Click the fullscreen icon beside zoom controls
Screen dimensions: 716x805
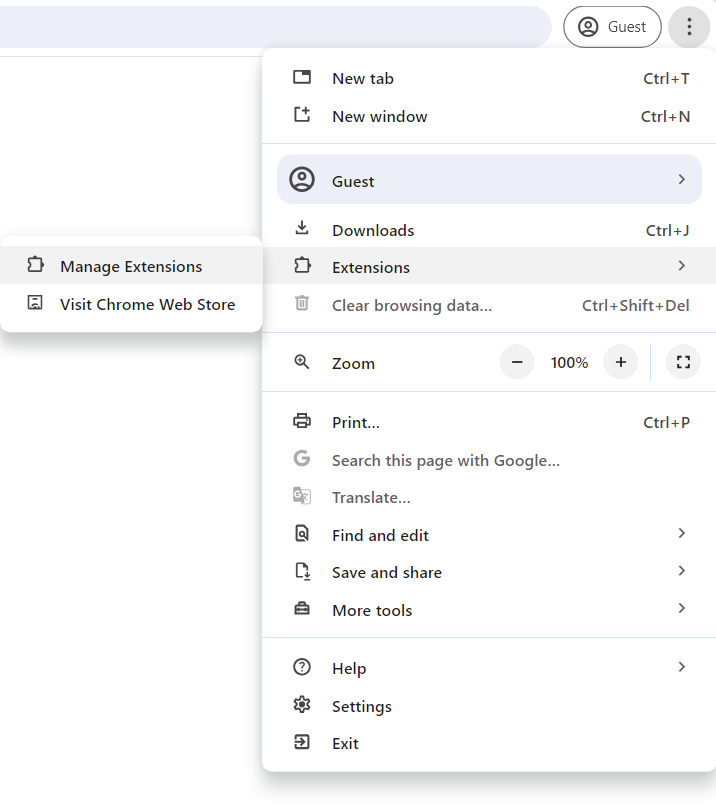click(683, 363)
